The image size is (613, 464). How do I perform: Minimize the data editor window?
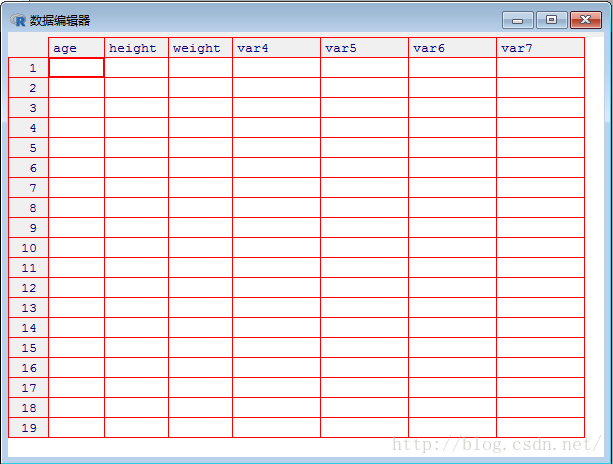(518, 20)
